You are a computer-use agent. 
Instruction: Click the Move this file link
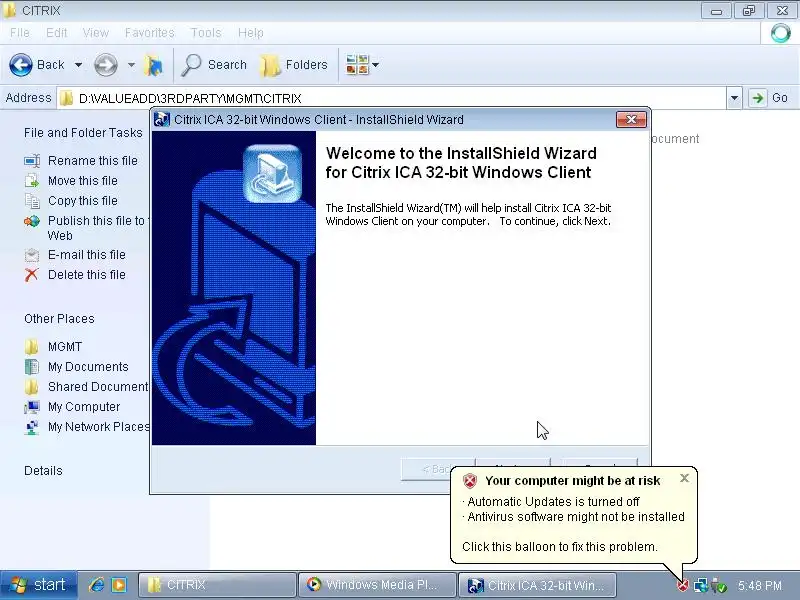pyautogui.click(x=83, y=181)
